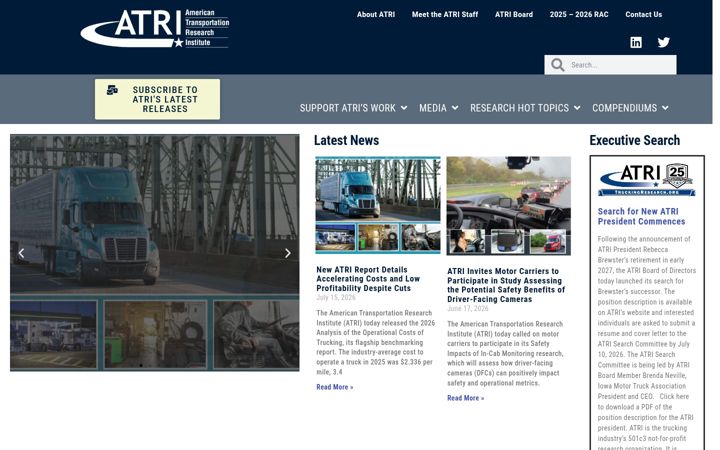Click the magnifying glass search icon
The height and width of the screenshot is (450, 720).
click(557, 65)
